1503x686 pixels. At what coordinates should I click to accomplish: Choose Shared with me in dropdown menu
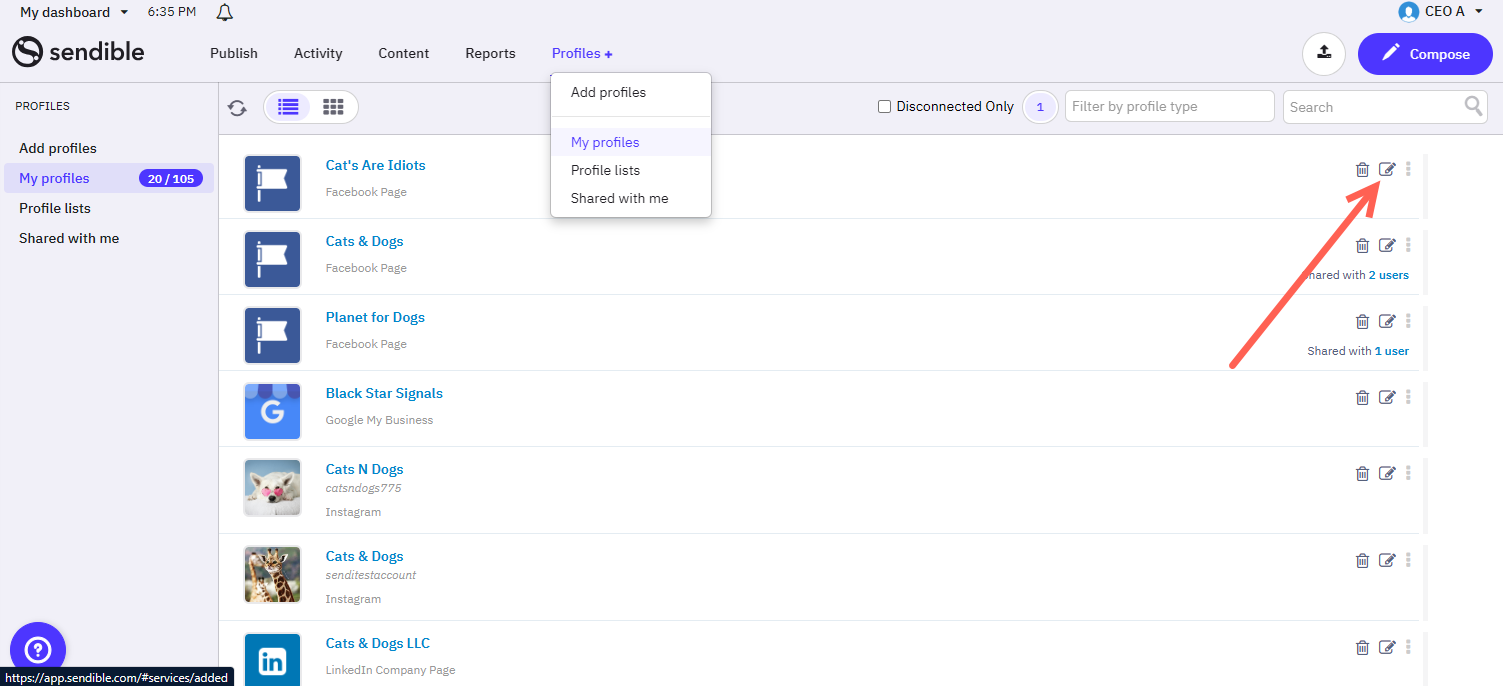tap(631, 198)
